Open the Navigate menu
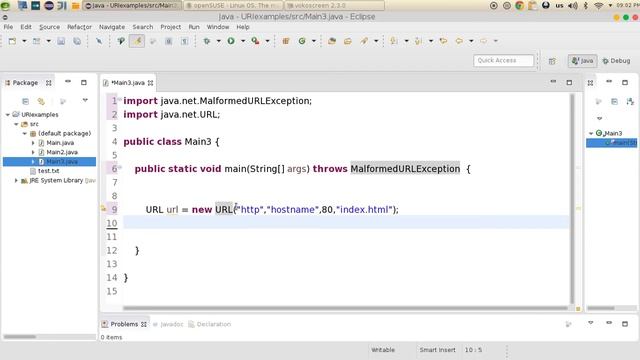This screenshot has height=360, width=640. [112, 27]
